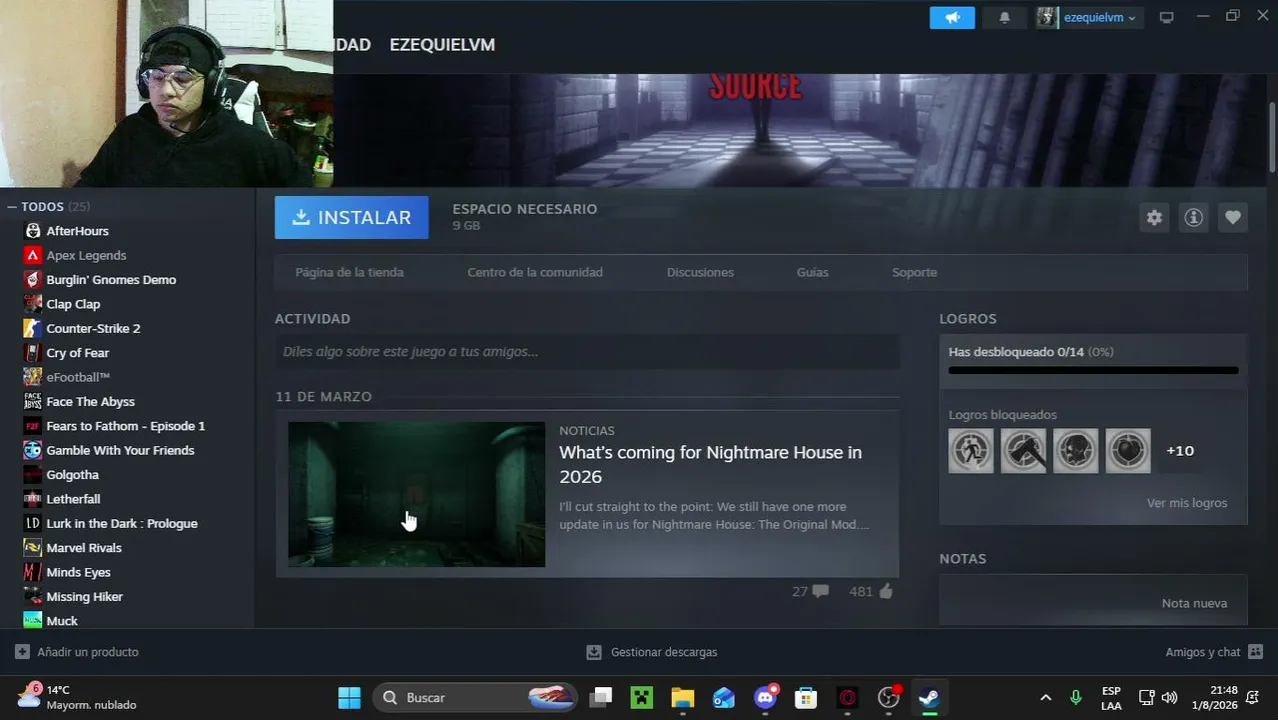Select the running figure achievement icon

point(971,451)
